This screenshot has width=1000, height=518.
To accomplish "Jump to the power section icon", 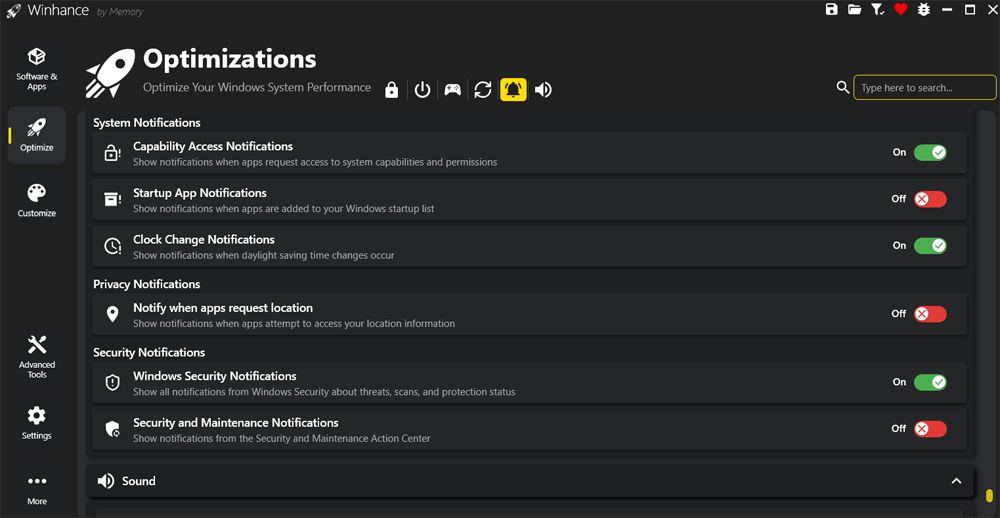I will click(x=422, y=90).
